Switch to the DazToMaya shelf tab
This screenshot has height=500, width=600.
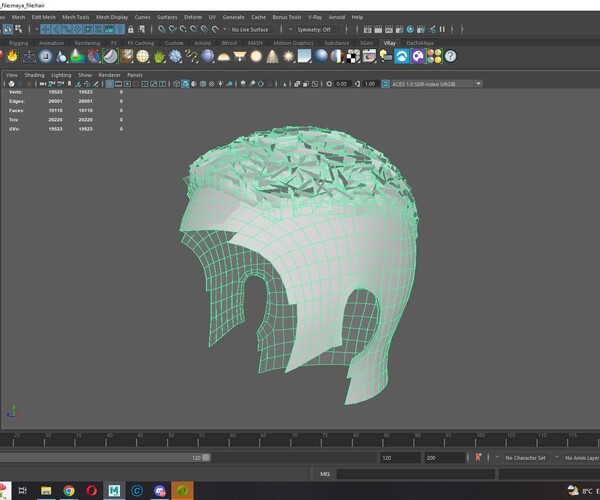tap(420, 43)
